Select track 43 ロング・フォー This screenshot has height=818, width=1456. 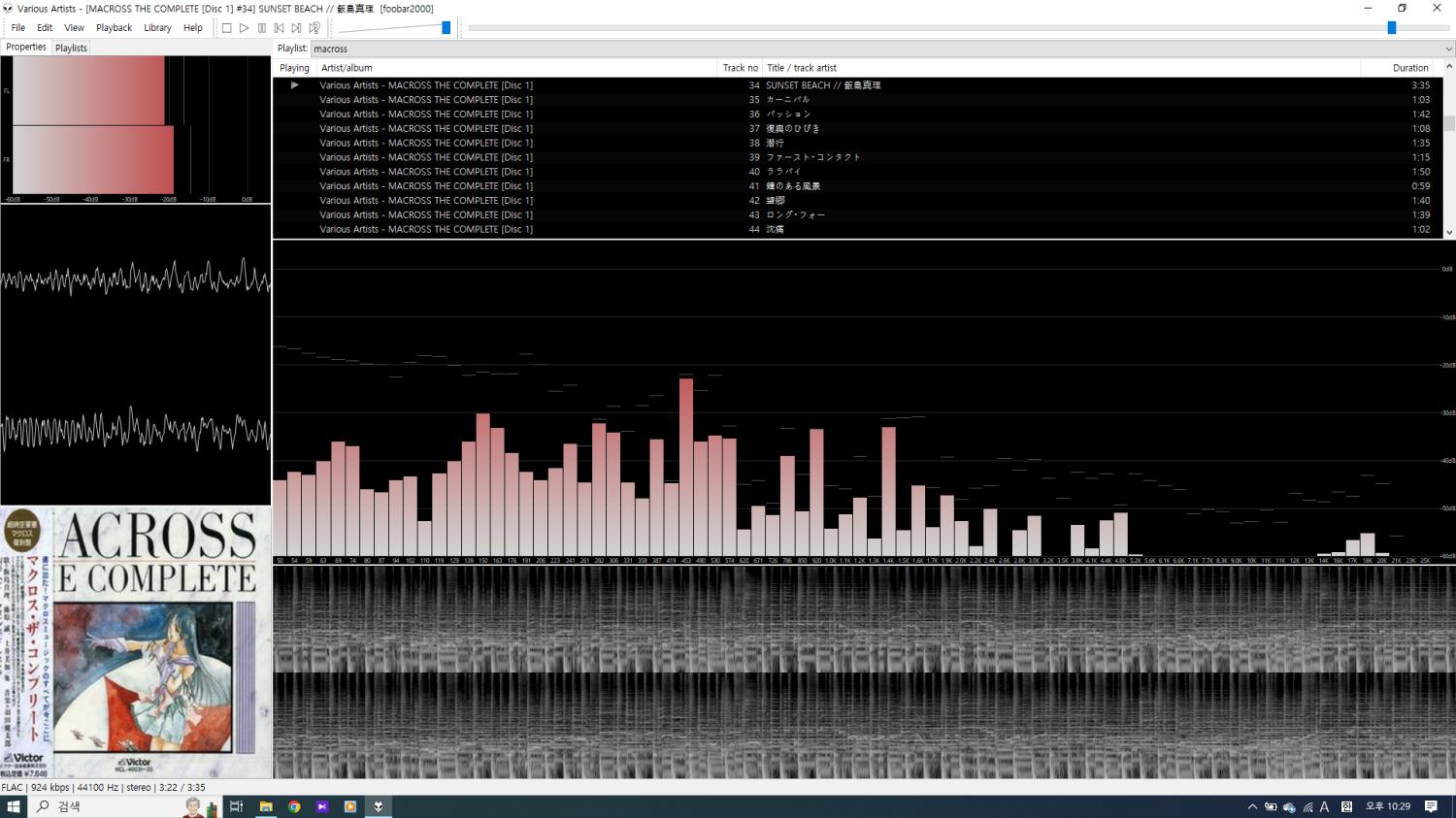point(857,214)
